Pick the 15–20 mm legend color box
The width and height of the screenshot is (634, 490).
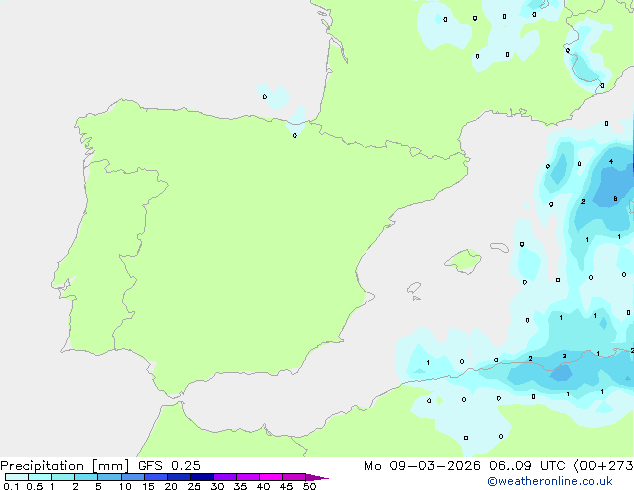[156, 477]
